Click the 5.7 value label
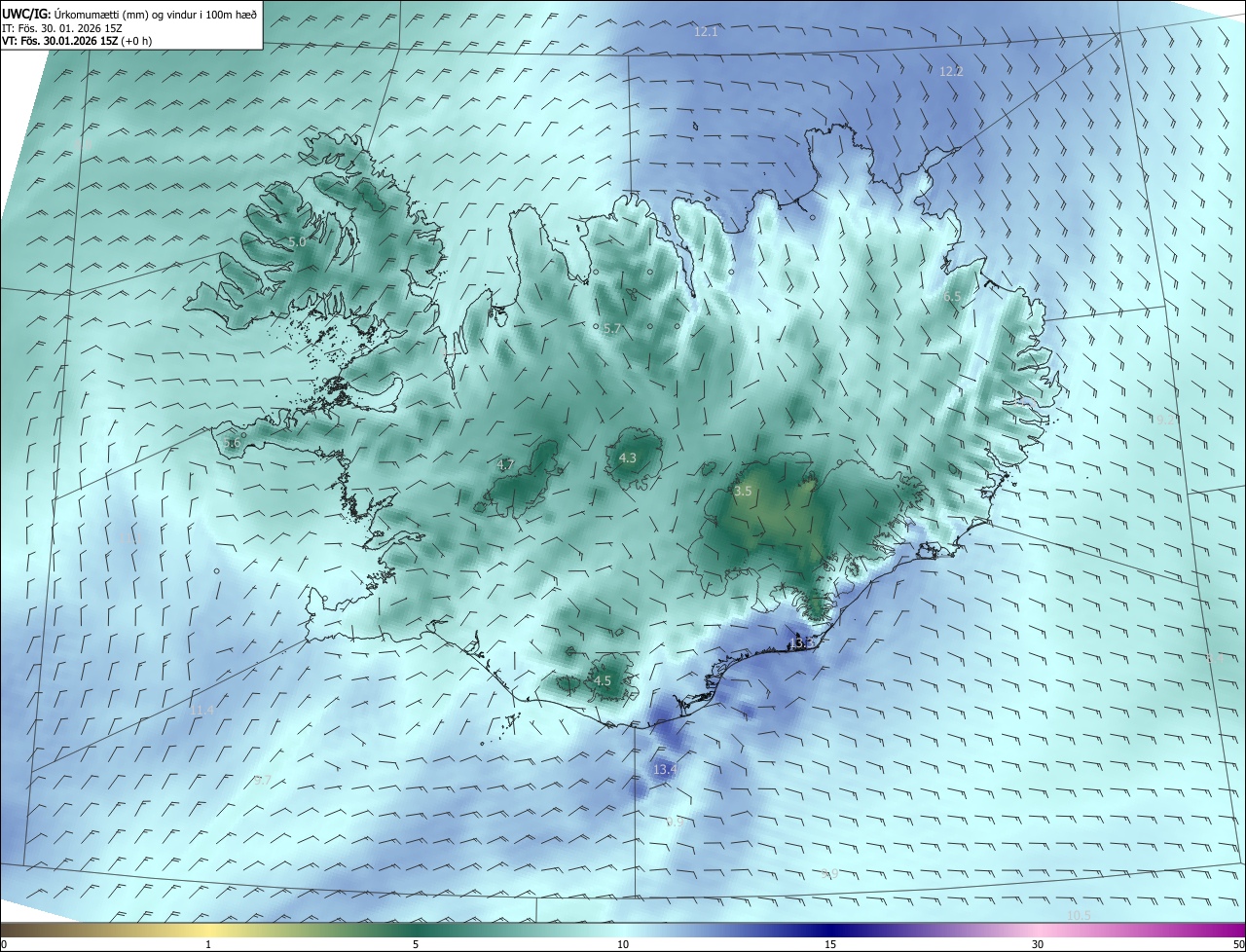 click(611, 330)
